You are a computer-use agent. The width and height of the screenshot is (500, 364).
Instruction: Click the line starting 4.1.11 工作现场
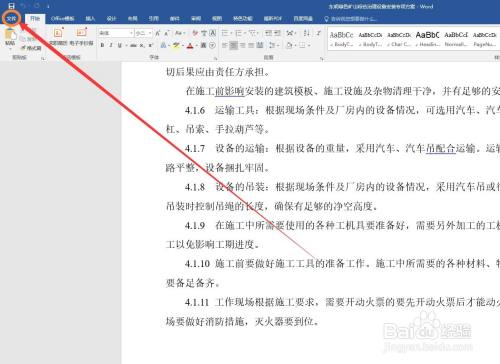click(342, 302)
